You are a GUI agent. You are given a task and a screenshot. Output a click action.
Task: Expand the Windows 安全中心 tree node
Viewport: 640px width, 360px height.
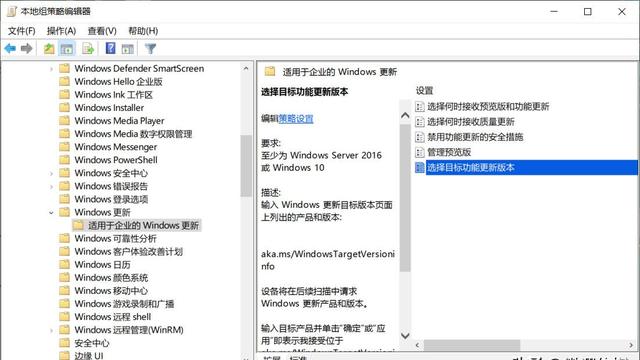coord(51,173)
